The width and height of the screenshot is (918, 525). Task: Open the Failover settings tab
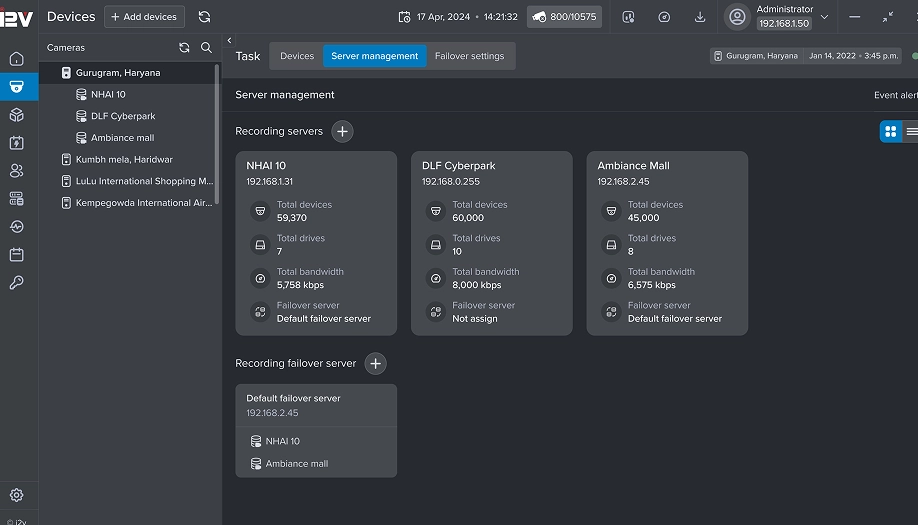coord(470,56)
